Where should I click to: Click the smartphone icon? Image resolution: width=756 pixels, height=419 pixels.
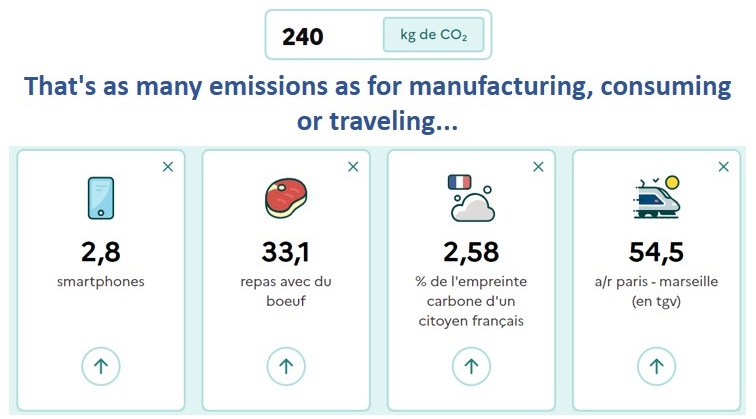tap(101, 198)
